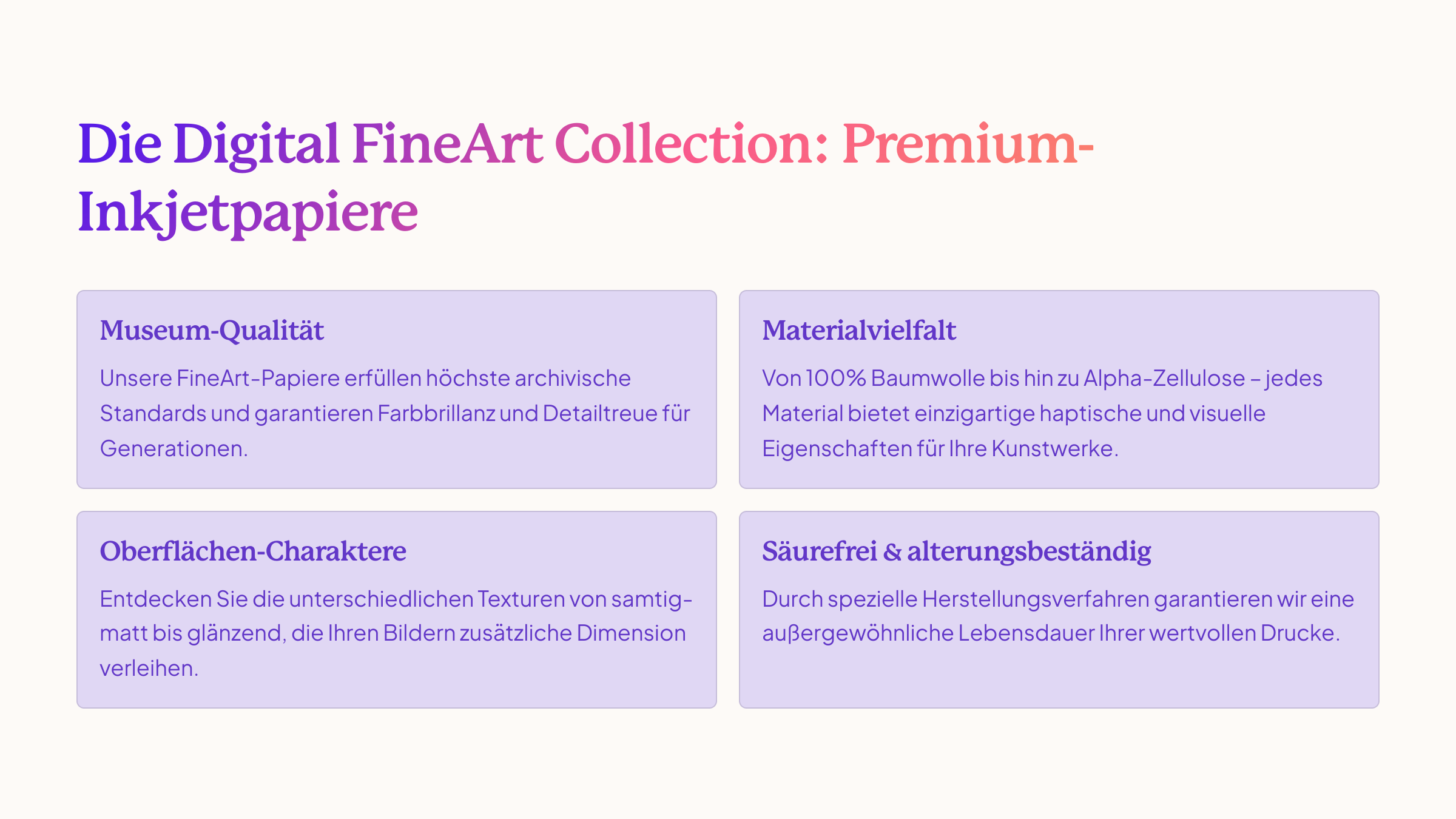Click "Herstellungsverfahren" in the Säurefrei card
This screenshot has height=819, width=1456.
coord(1036,599)
